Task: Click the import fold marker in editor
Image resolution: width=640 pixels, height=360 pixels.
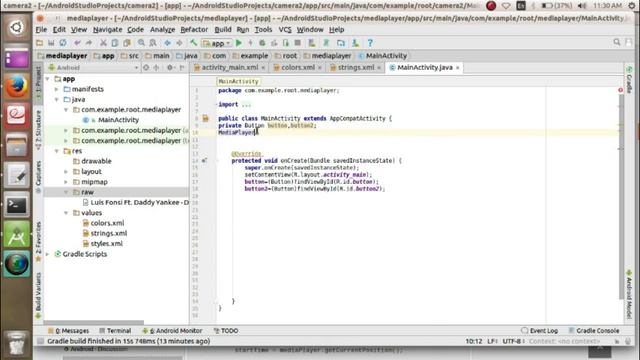Action: point(216,104)
